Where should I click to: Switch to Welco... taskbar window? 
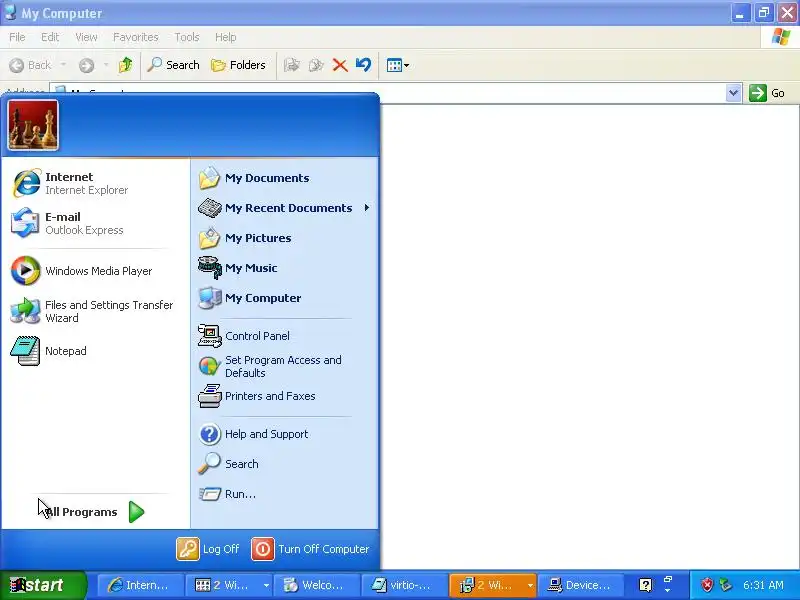pyautogui.click(x=316, y=585)
